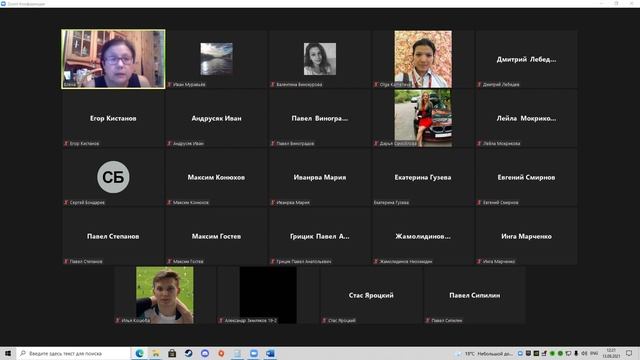
Task: Select the black-and-white portrait participant tile
Action: [x=320, y=59]
